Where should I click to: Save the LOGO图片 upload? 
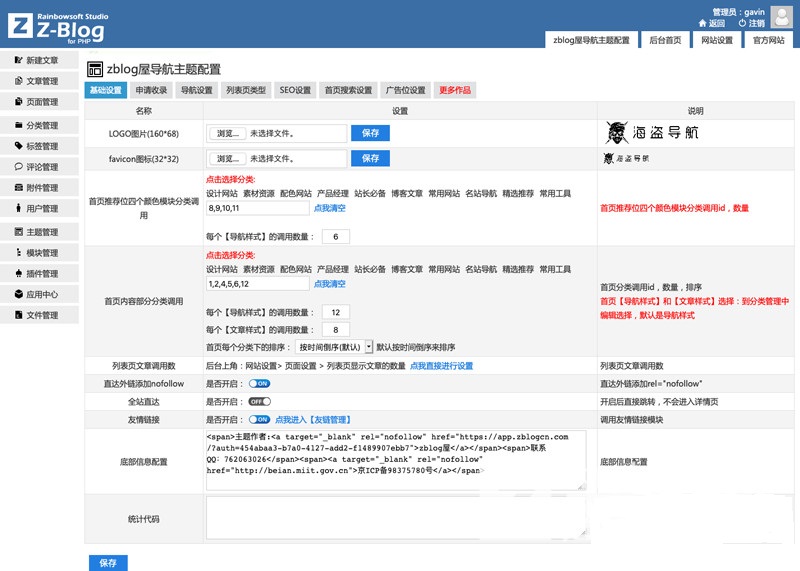[370, 133]
